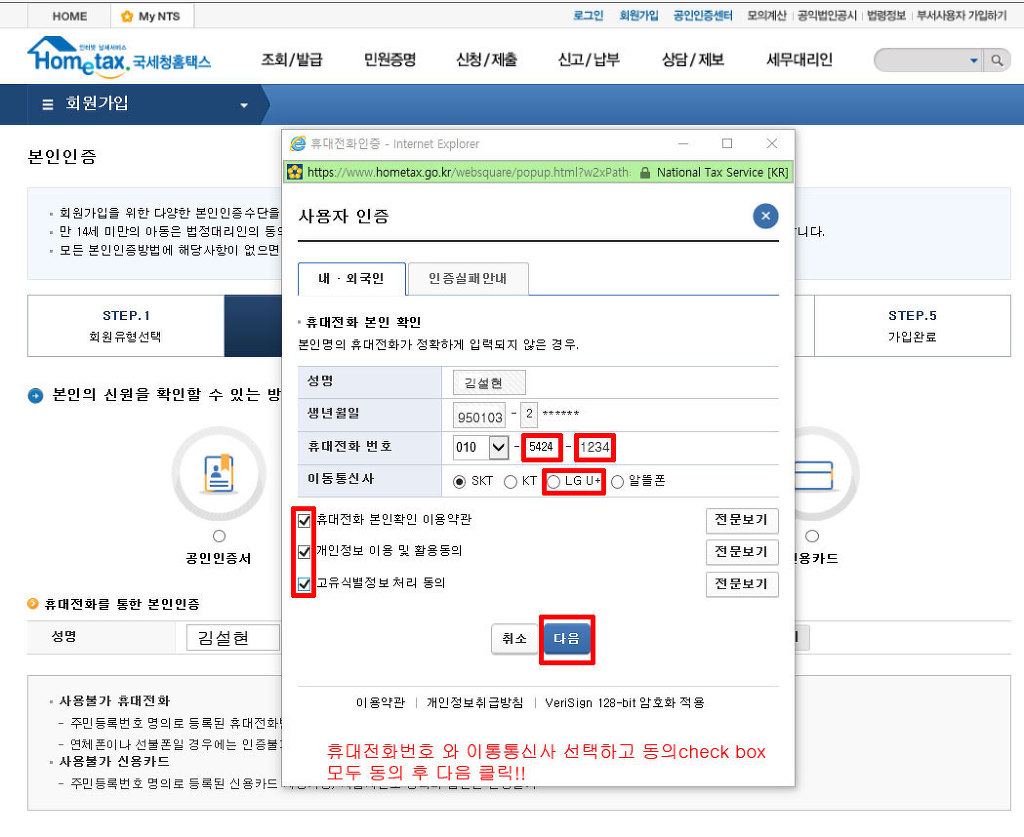Viewport: 1024px width, 837px height.
Task: Open the 010 phone prefix dropdown
Action: [498, 447]
